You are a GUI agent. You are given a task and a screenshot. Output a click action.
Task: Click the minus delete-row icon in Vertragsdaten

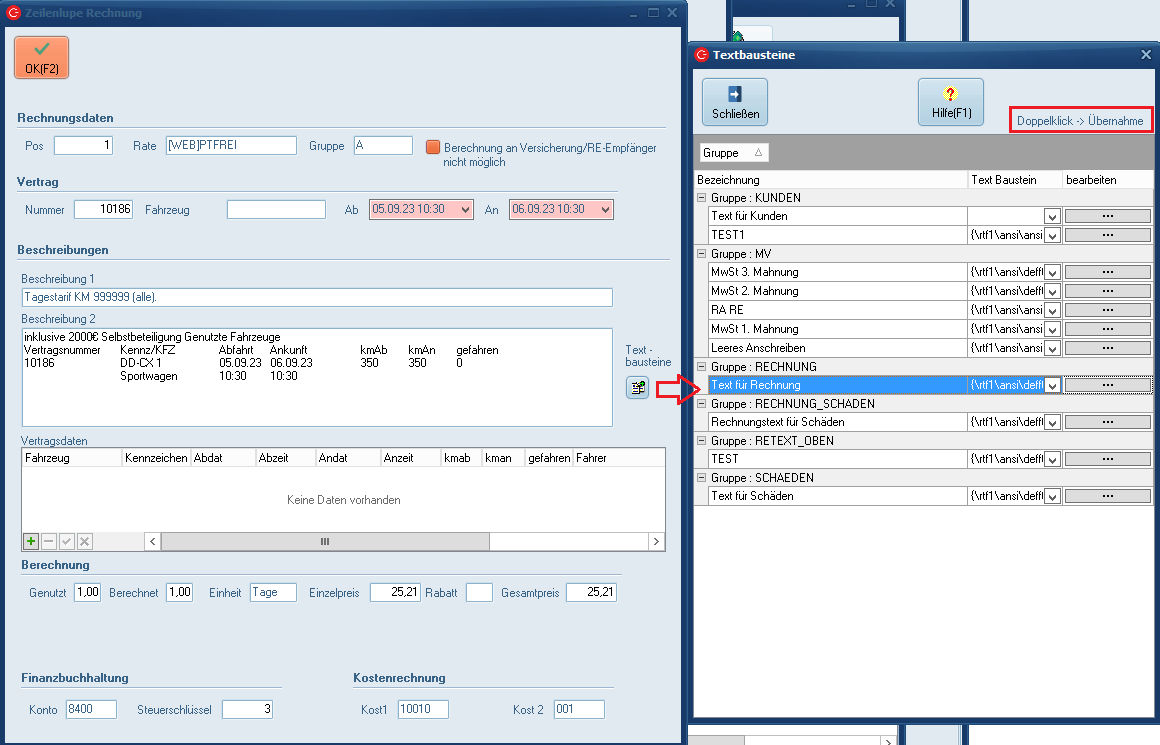tap(49, 541)
